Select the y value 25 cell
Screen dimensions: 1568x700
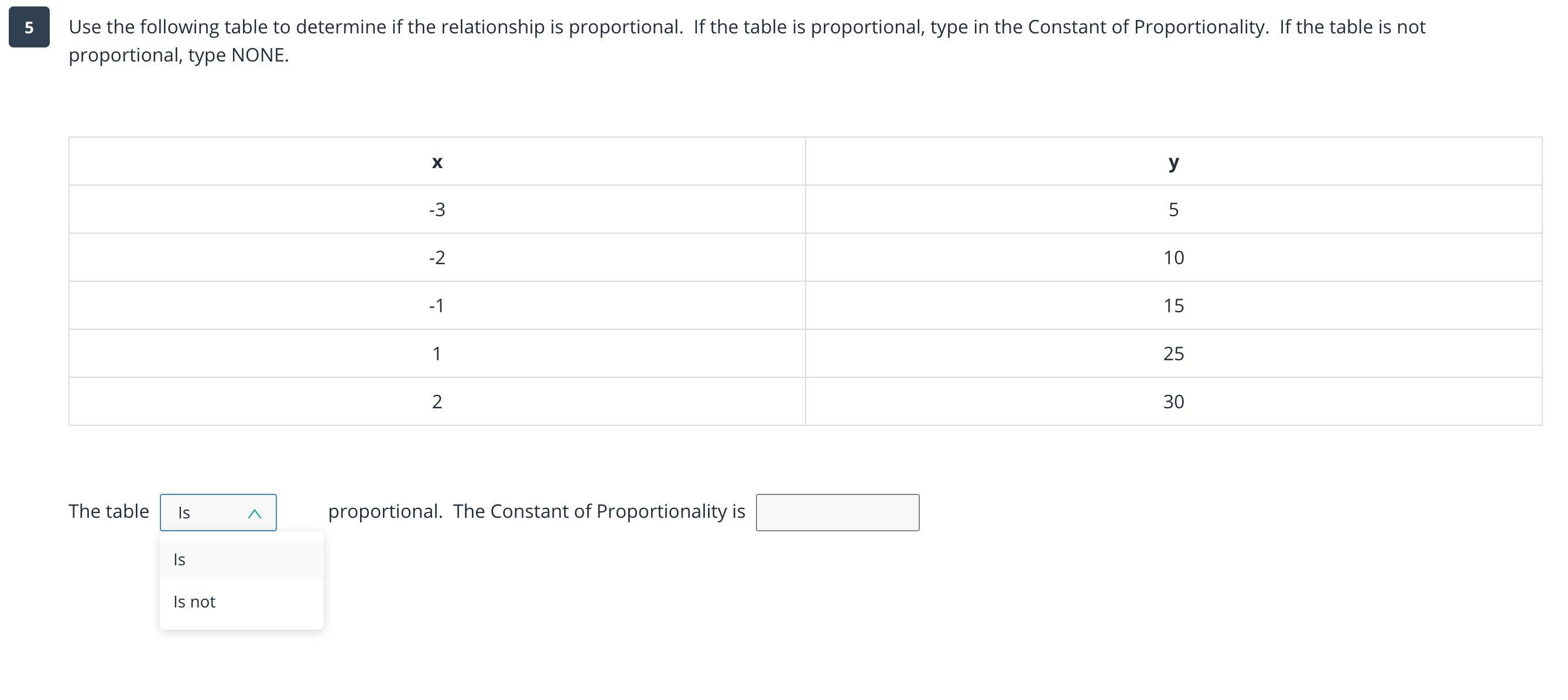(x=1173, y=353)
